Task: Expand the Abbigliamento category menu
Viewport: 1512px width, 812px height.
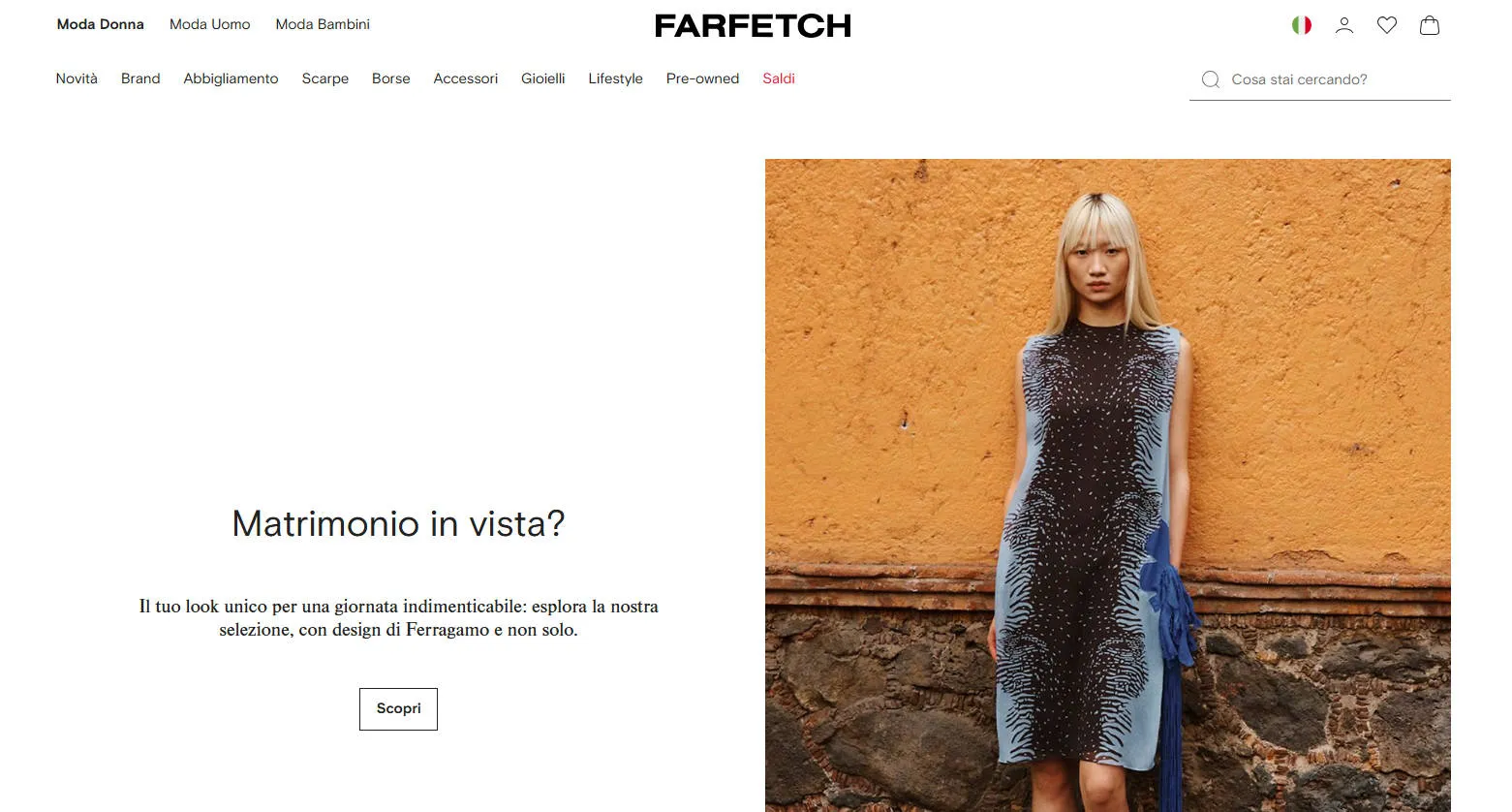Action: pos(231,78)
